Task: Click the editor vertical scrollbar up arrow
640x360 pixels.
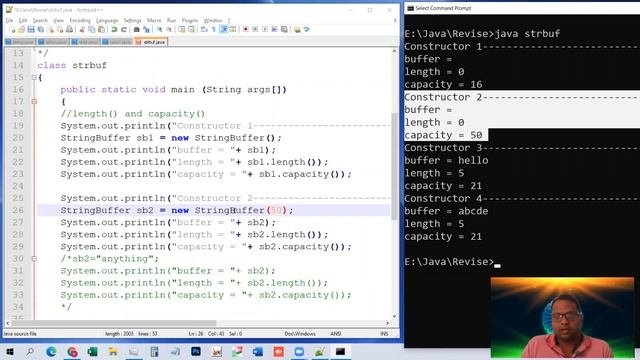Action: pyautogui.click(x=394, y=51)
